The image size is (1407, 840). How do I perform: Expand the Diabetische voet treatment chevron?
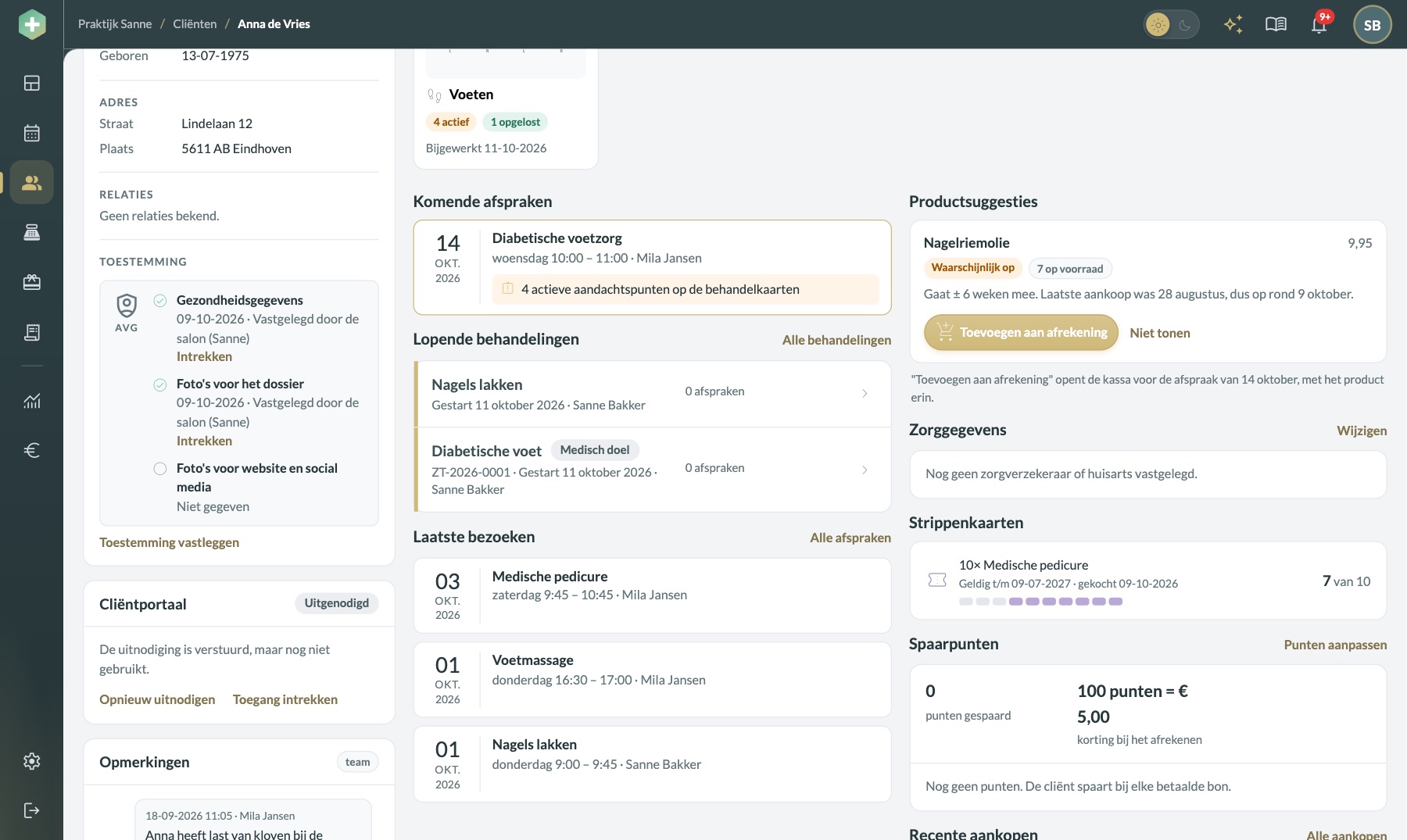tap(865, 470)
